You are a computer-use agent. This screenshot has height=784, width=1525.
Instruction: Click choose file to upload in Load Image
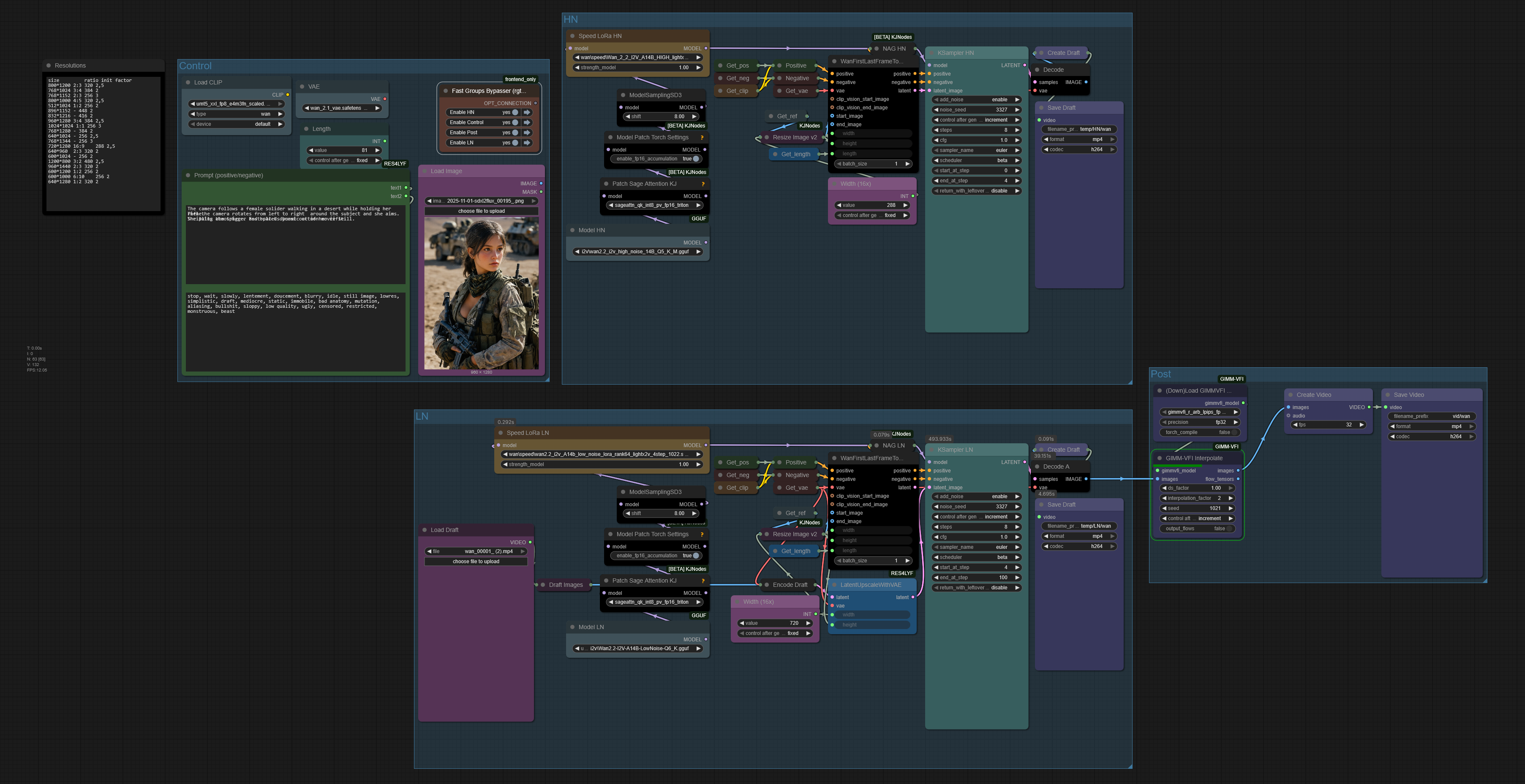481,211
